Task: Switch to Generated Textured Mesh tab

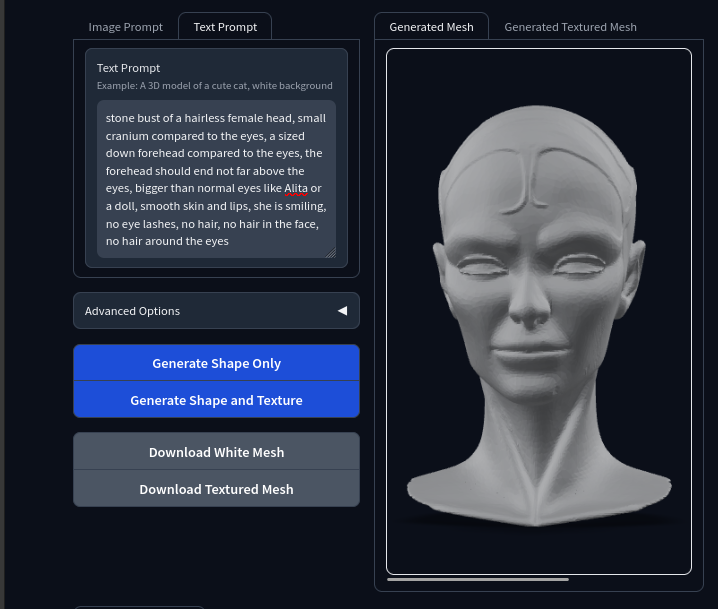Action: pos(570,27)
